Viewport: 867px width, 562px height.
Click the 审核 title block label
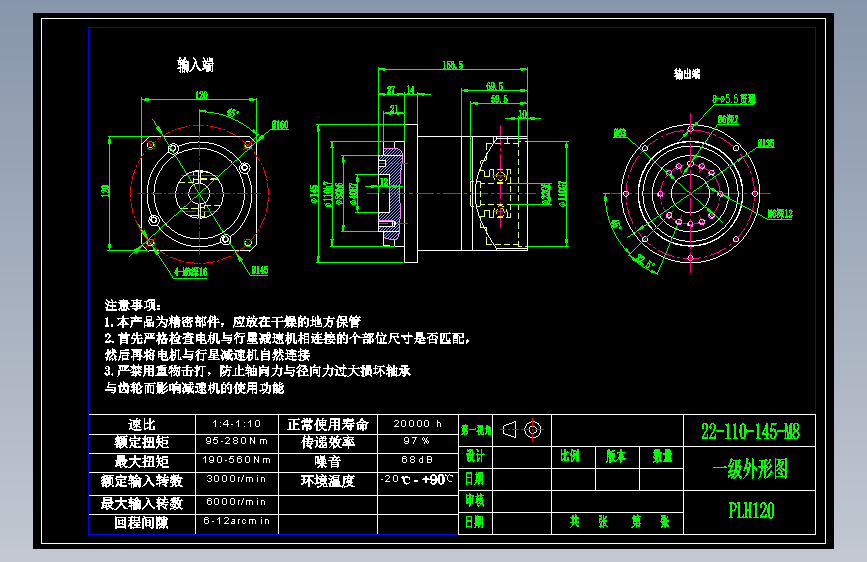475,501
